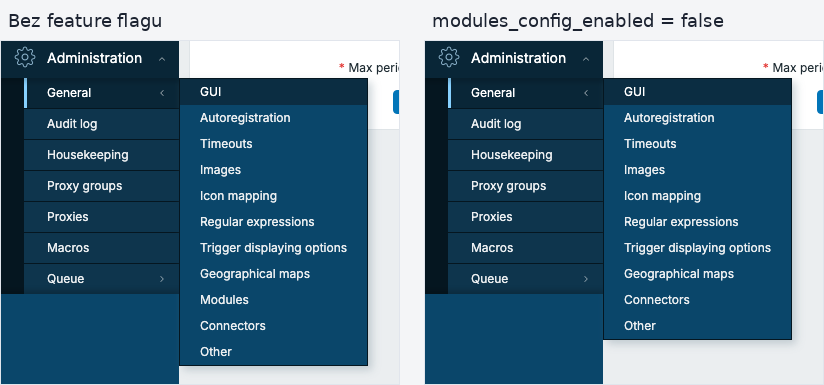
Task: Open Images in right screenshot submenu
Action: click(697, 170)
